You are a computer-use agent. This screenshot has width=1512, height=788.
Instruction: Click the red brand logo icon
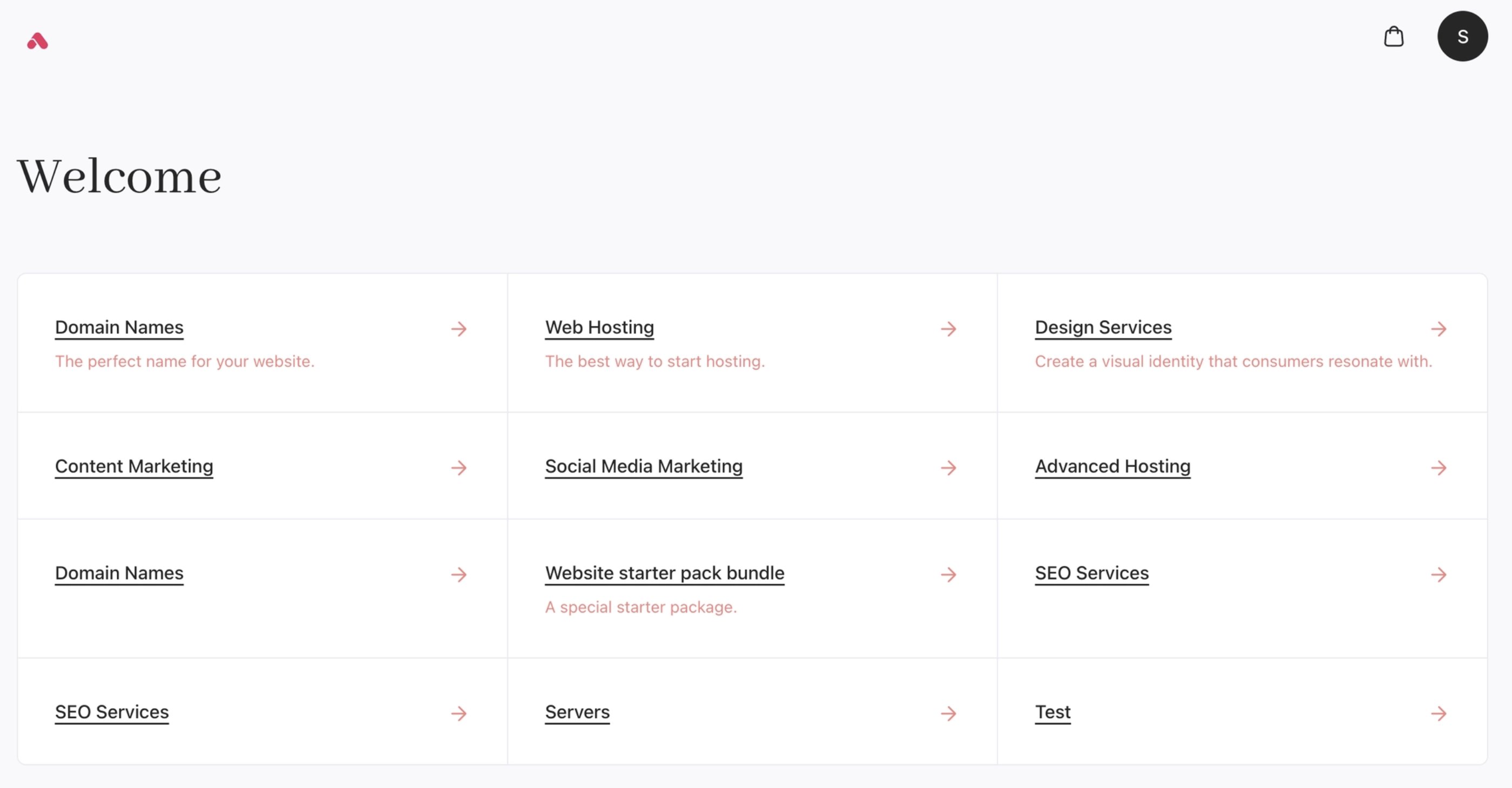pyautogui.click(x=38, y=40)
